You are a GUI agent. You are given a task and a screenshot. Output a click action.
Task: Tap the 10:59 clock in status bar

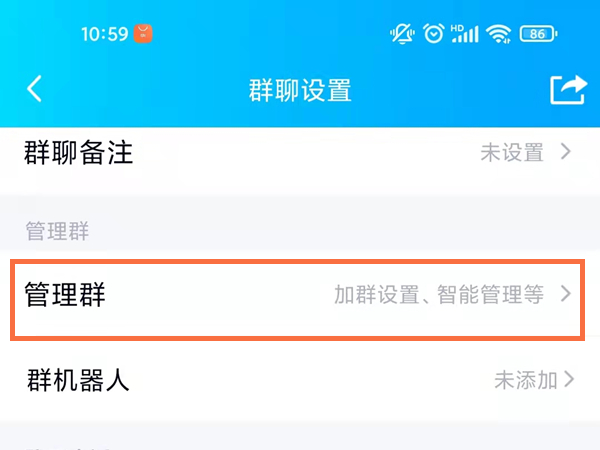104,33
